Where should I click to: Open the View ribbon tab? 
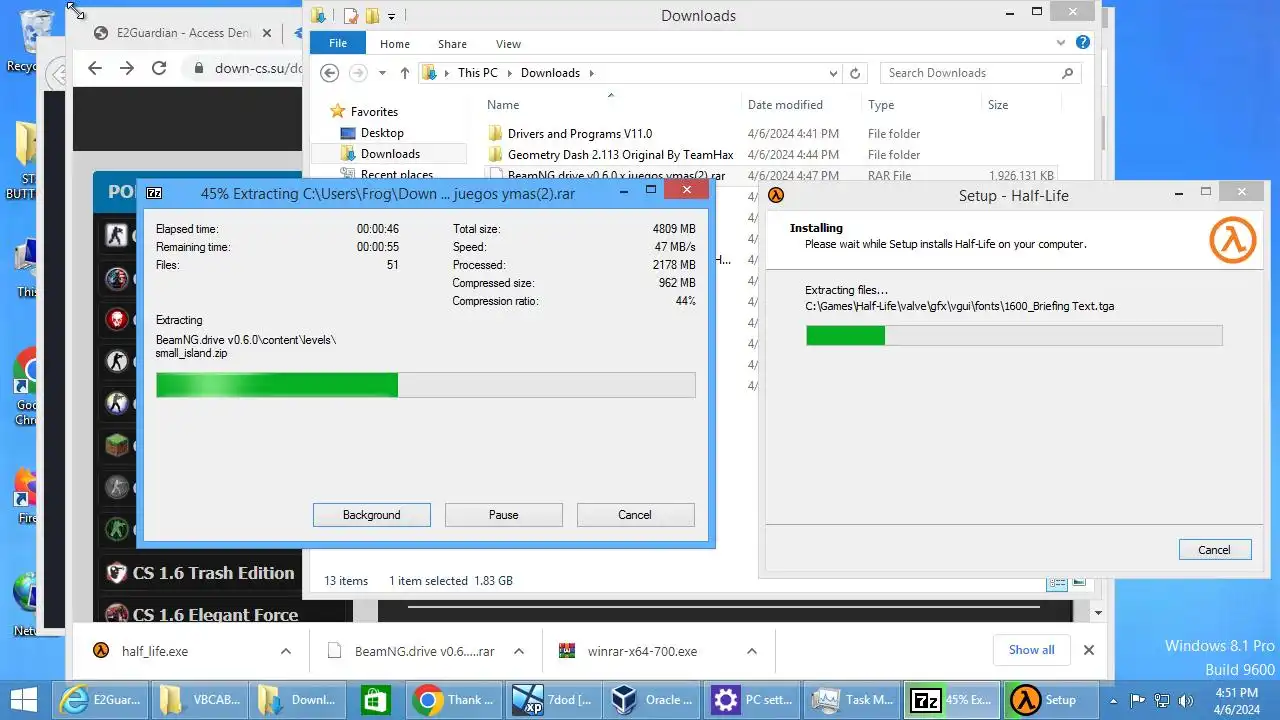click(508, 44)
